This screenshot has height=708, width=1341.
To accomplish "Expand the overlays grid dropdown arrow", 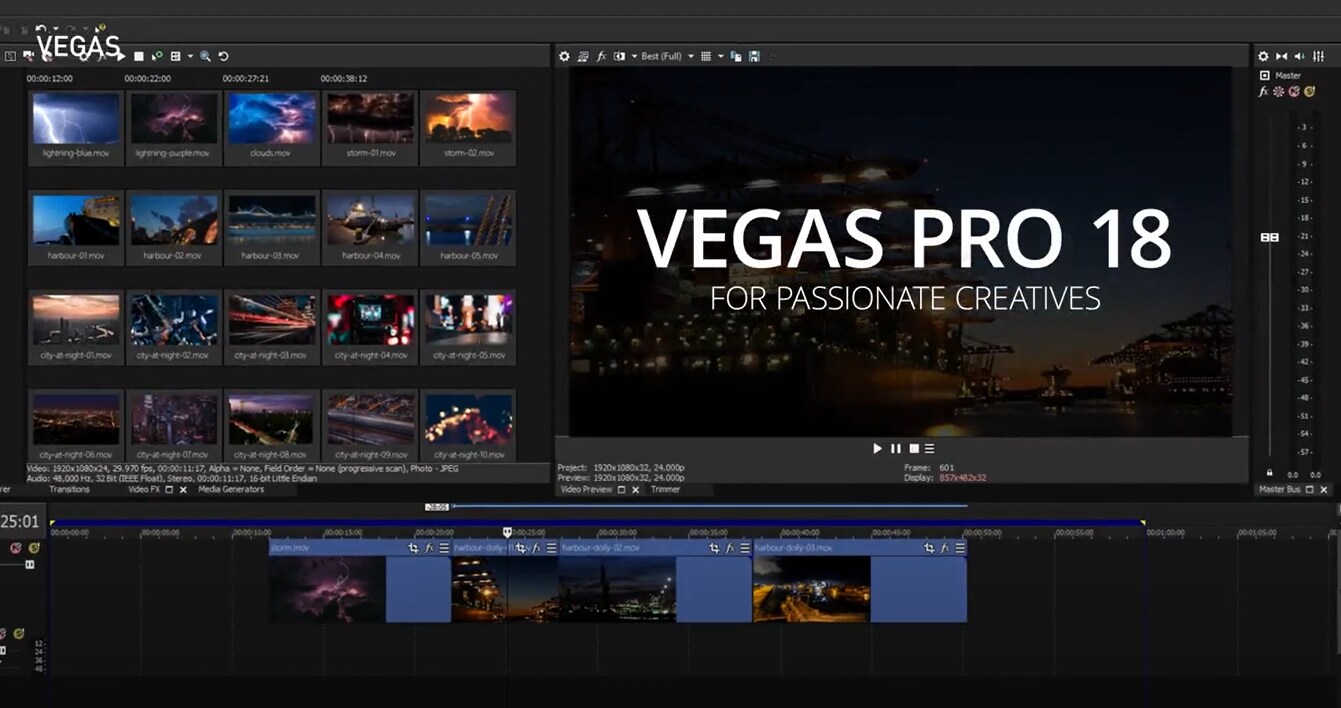I will 720,57.
